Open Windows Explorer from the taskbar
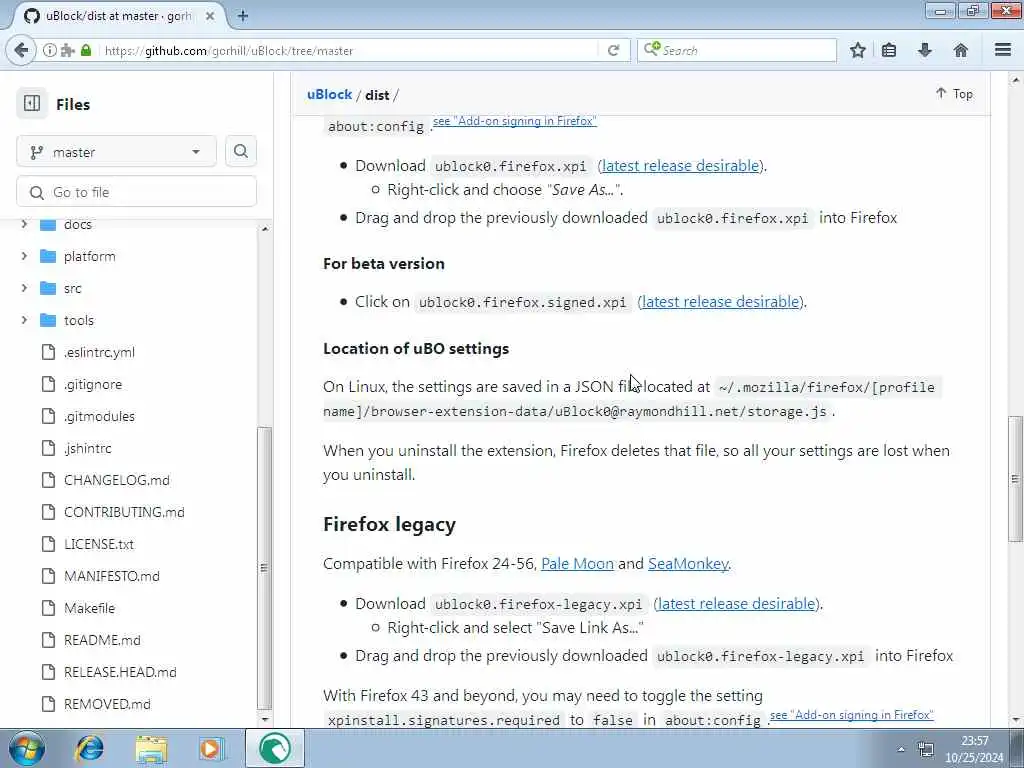The image size is (1024, 768). (x=151, y=748)
